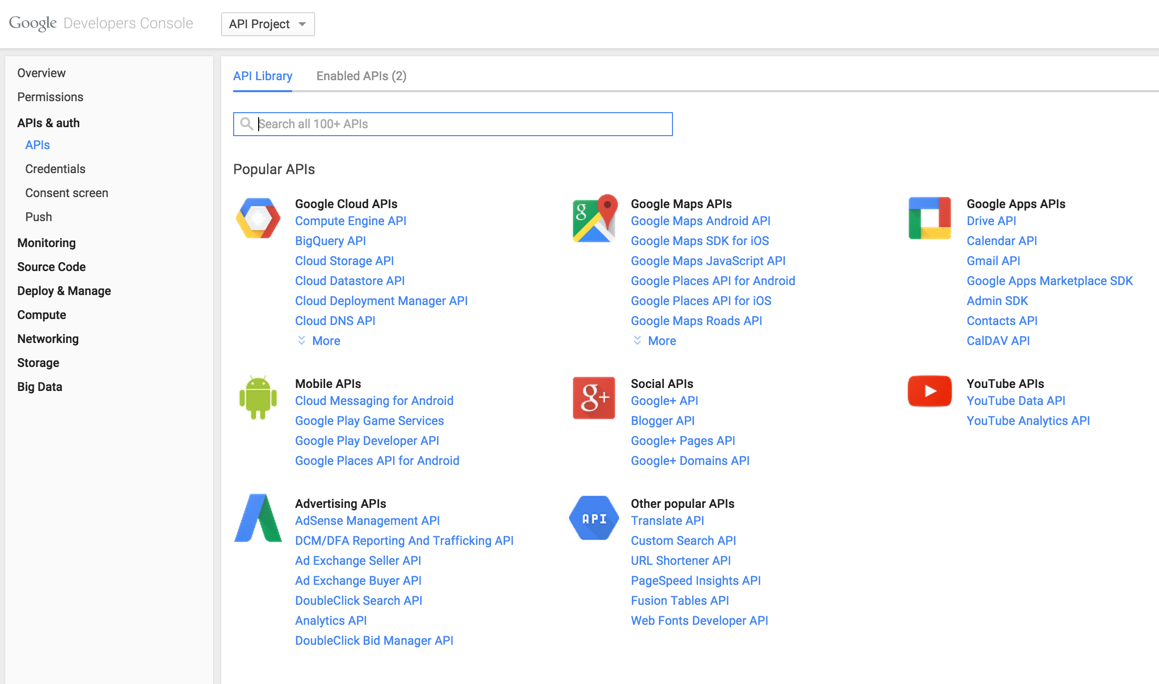Click the Google Apps APIs icon
Screen dimensions: 1159x684
(930, 216)
